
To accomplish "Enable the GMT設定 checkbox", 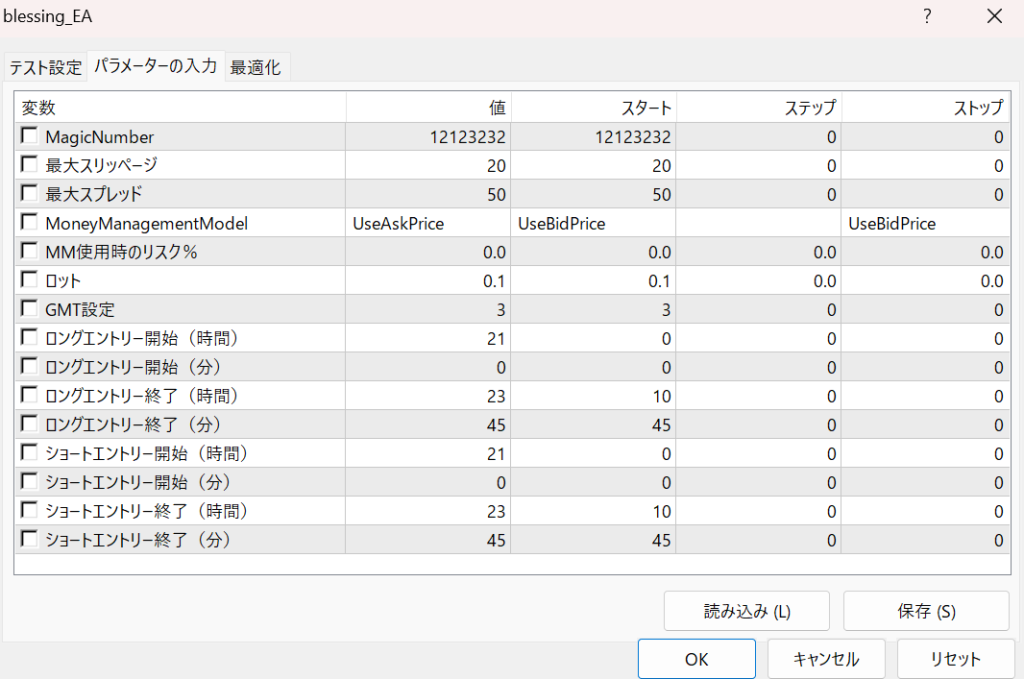I will 29,308.
